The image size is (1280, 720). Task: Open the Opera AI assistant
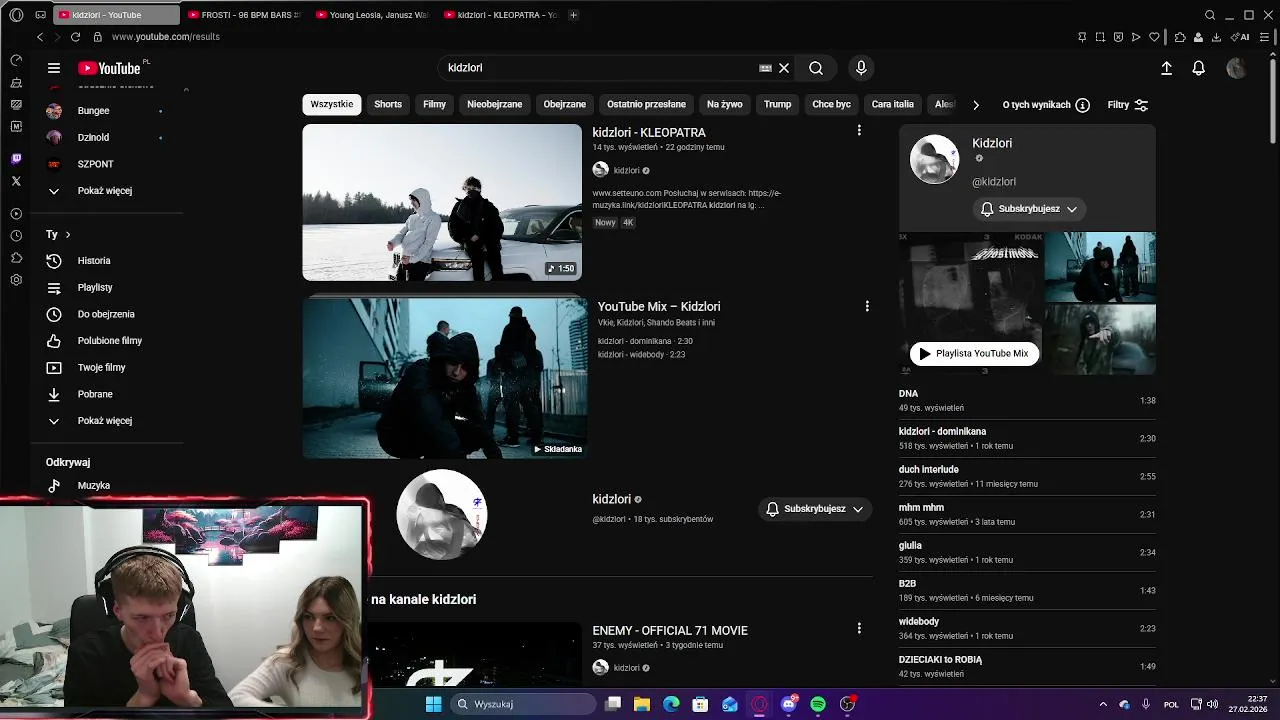tap(1240, 37)
